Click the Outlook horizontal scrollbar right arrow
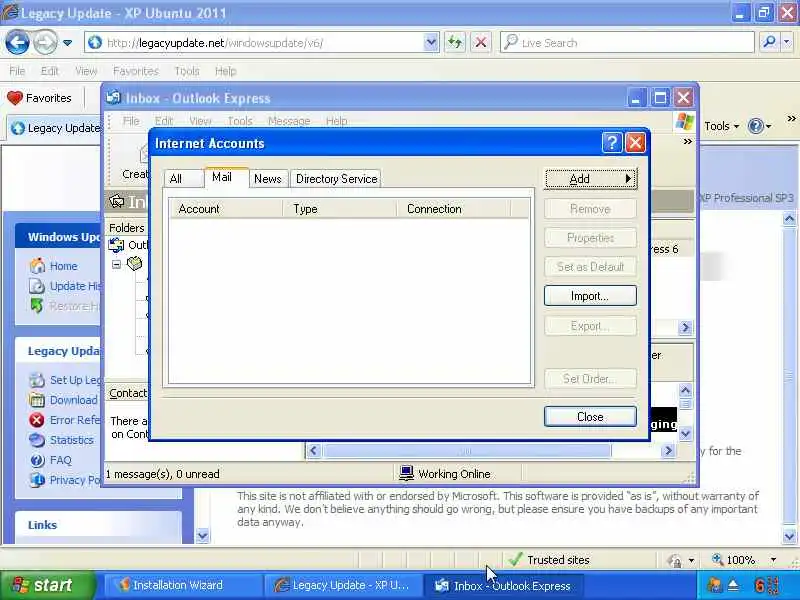 [668, 451]
